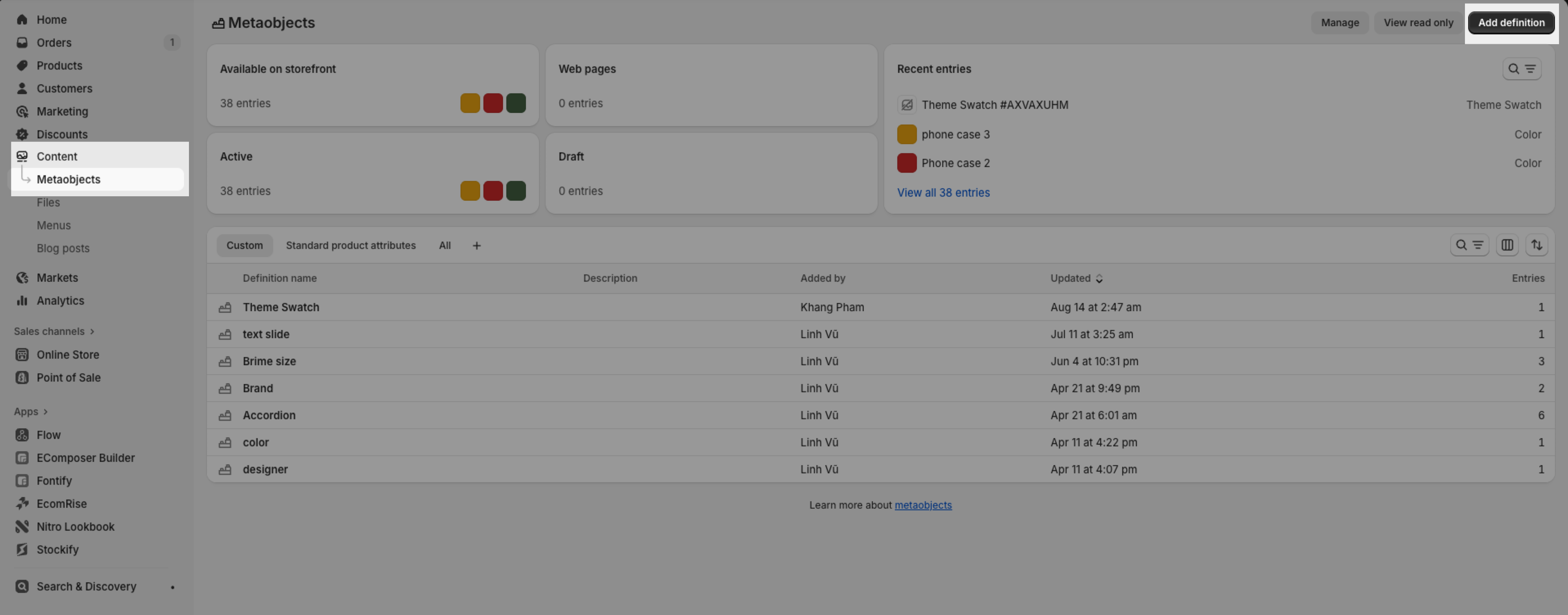The image size is (1568, 615).
Task: Search and filter in Recent entries card
Action: [1521, 69]
